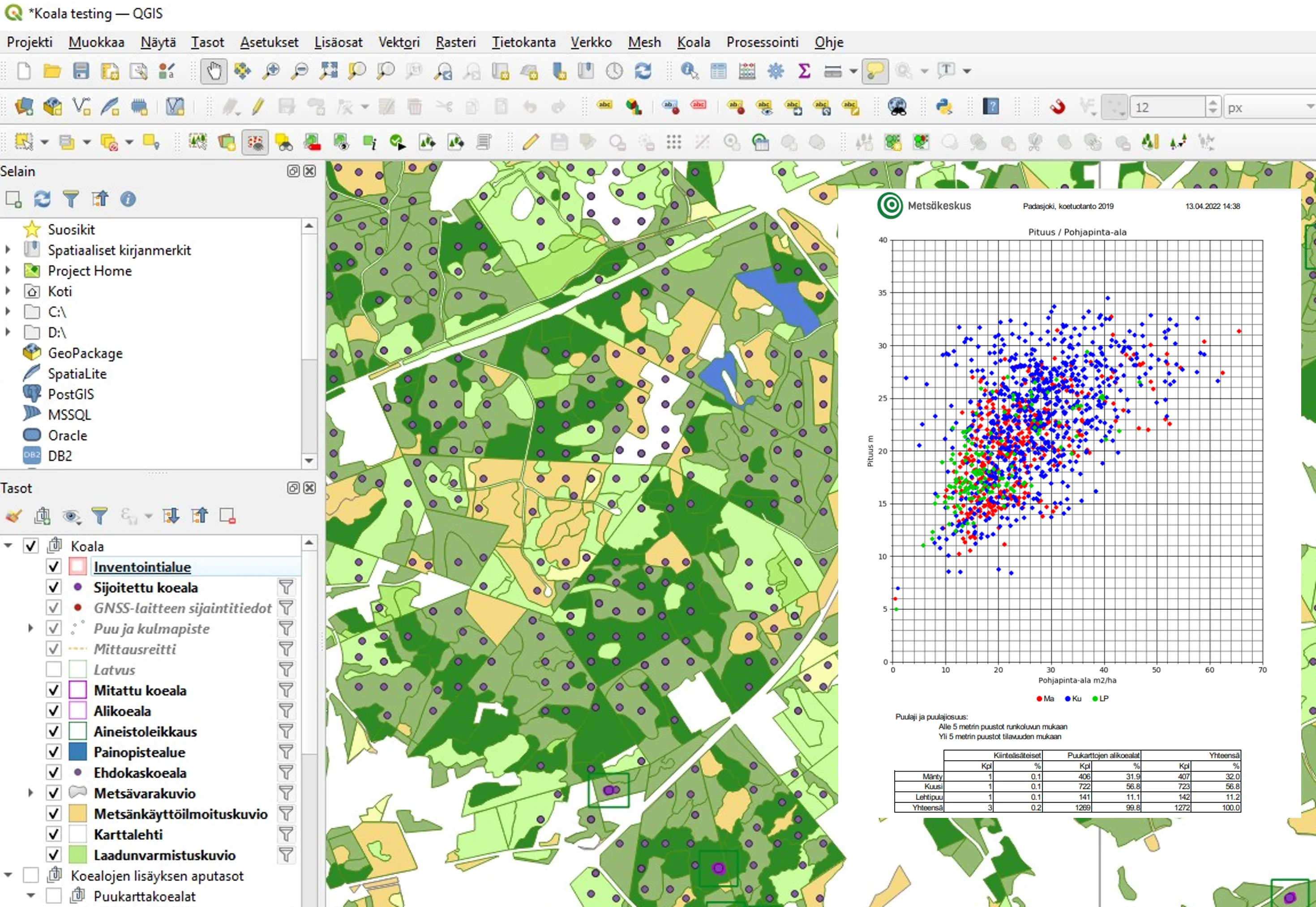1316x907 pixels.
Task: Save project with floppy disk icon
Action: (81, 71)
